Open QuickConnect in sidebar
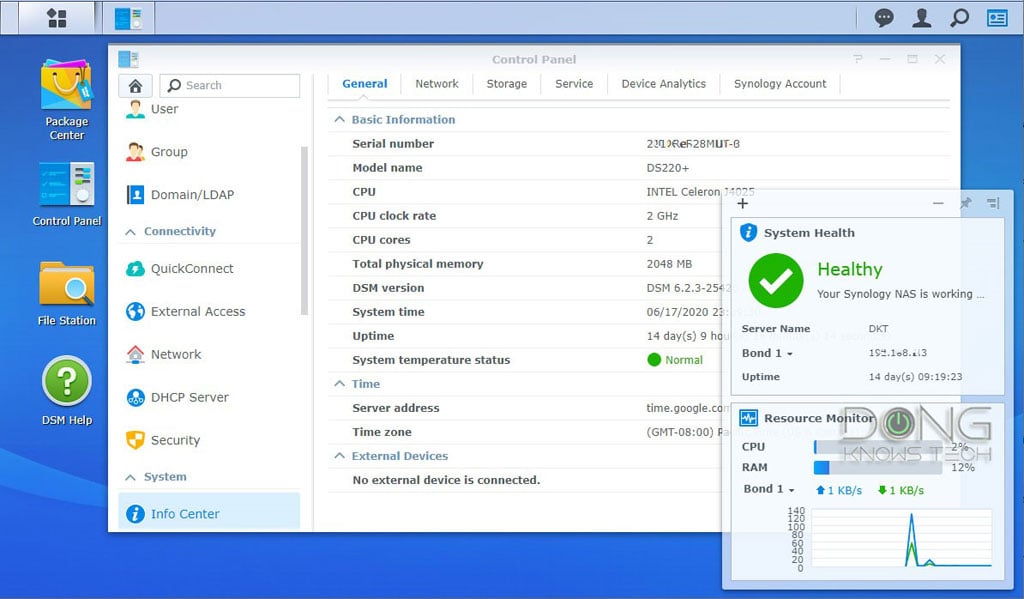Viewport: 1024px width, 599px height. point(192,268)
